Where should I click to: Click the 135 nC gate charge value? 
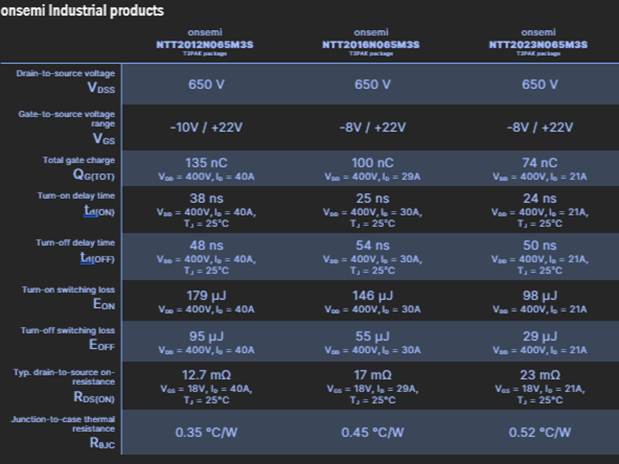[206, 163]
